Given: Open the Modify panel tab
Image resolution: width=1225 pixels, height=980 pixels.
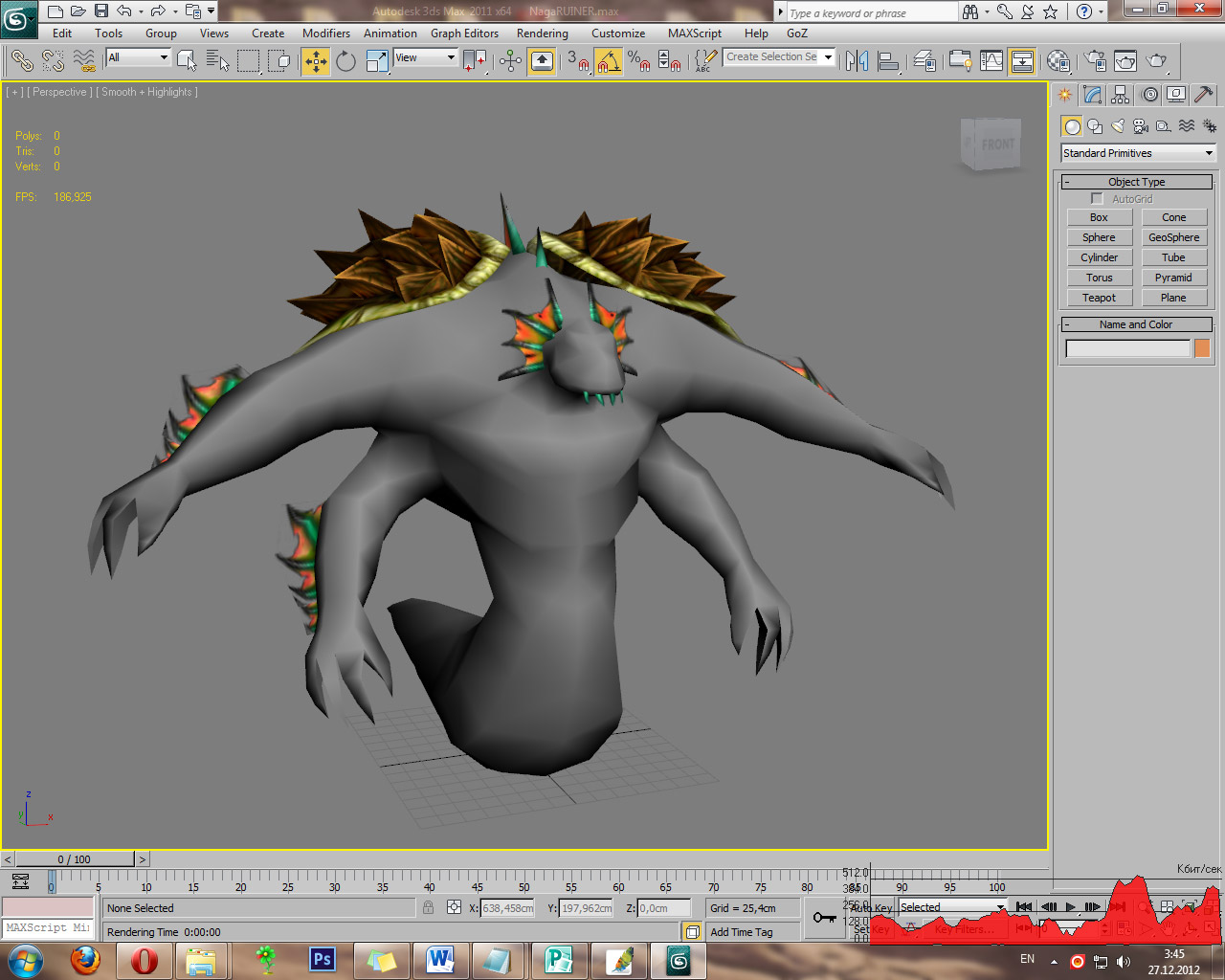Looking at the screenshot, I should click(1092, 95).
